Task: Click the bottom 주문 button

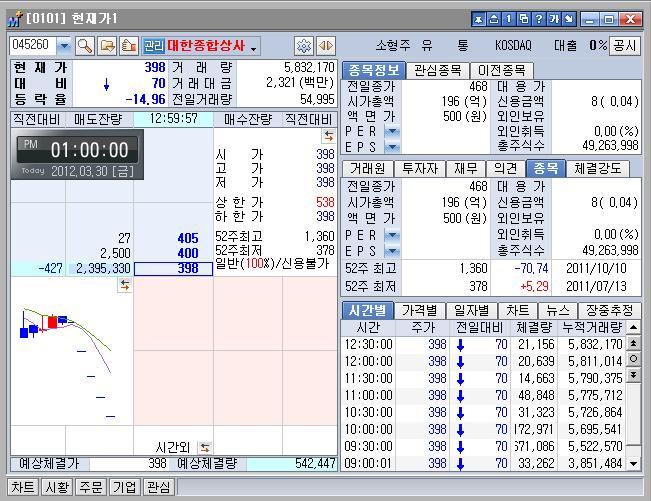Action: click(91, 487)
